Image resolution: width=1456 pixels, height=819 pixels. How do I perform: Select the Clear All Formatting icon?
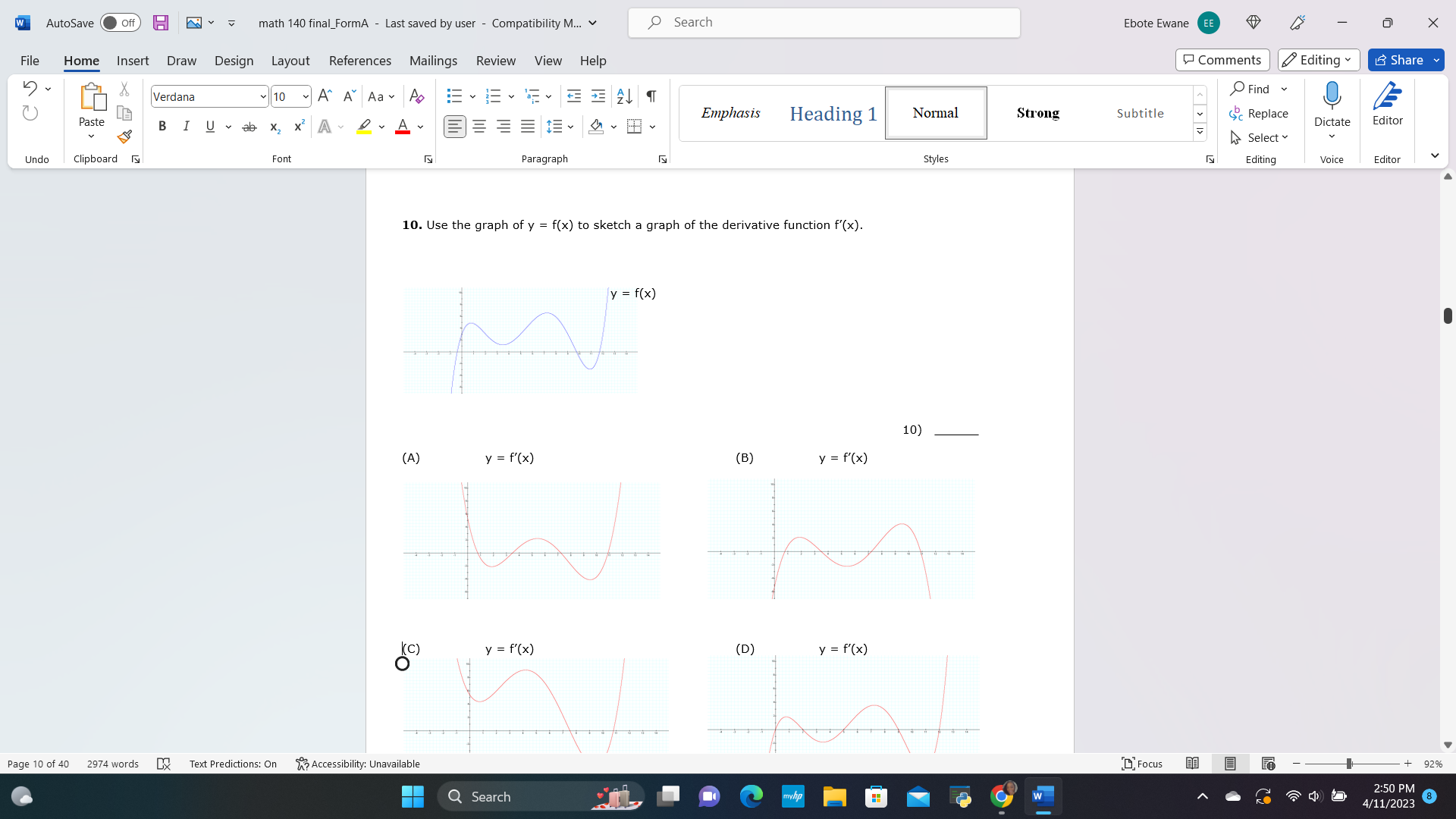(x=416, y=96)
